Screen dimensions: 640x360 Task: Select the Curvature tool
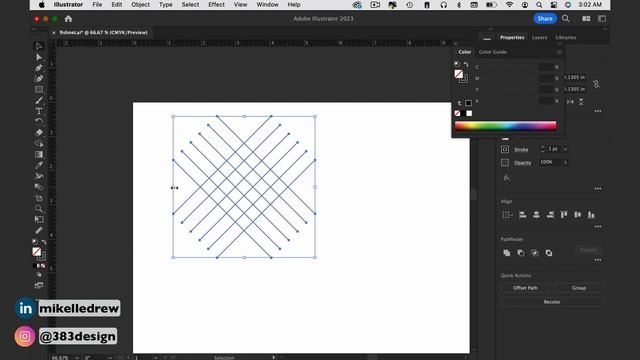(x=39, y=78)
